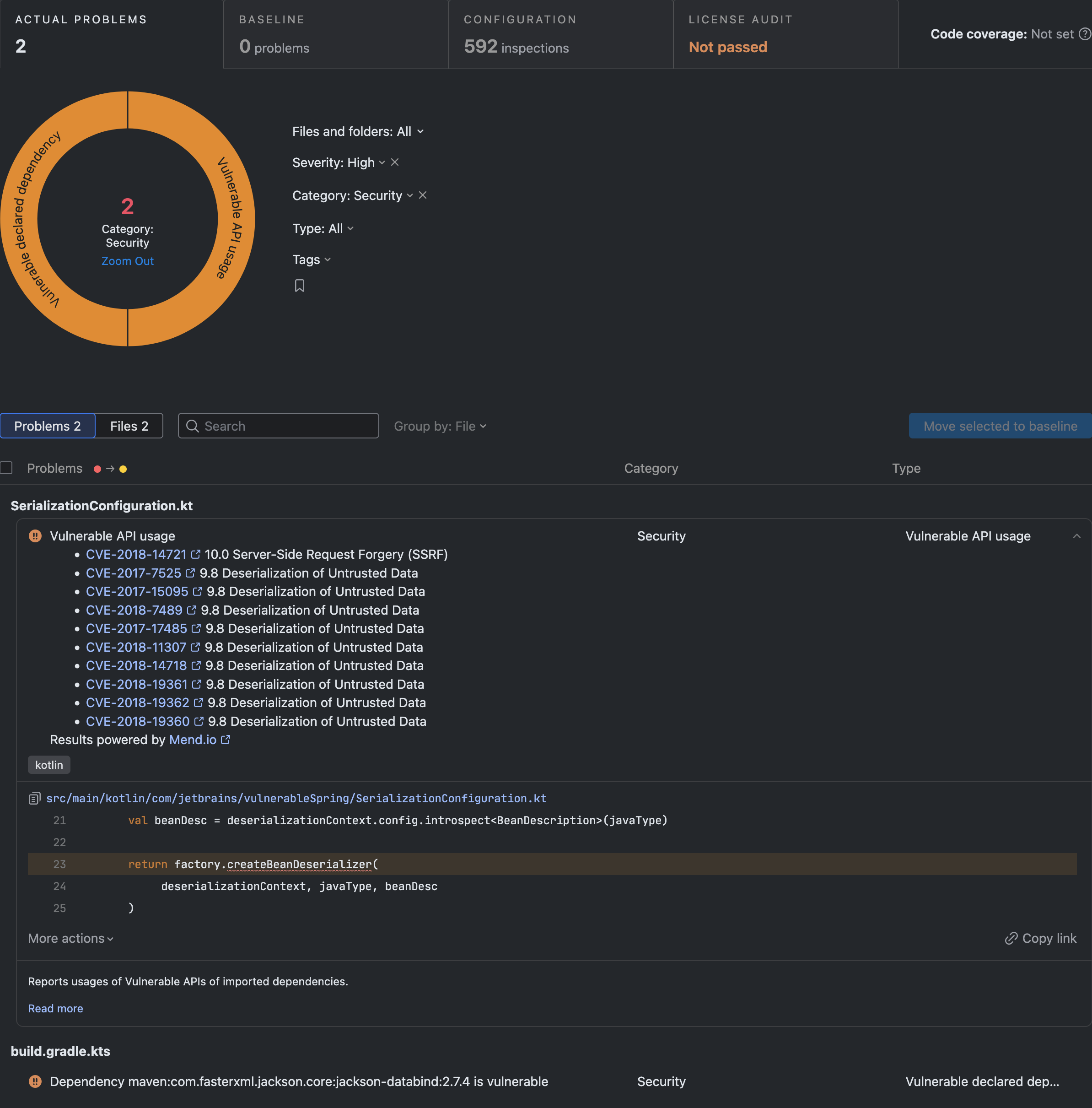The image size is (1092, 1108).
Task: Click the severity icon of jackson-databind dependency row
Action: tap(35, 1081)
